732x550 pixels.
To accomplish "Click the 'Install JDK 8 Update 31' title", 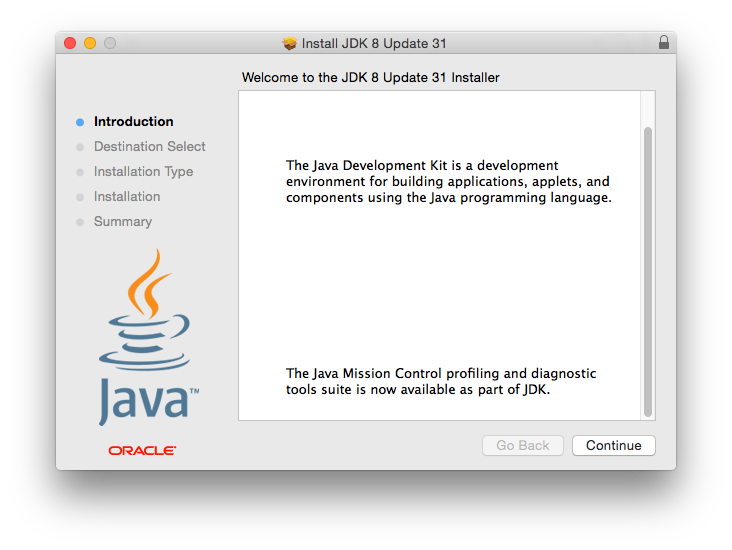I will [x=374, y=43].
